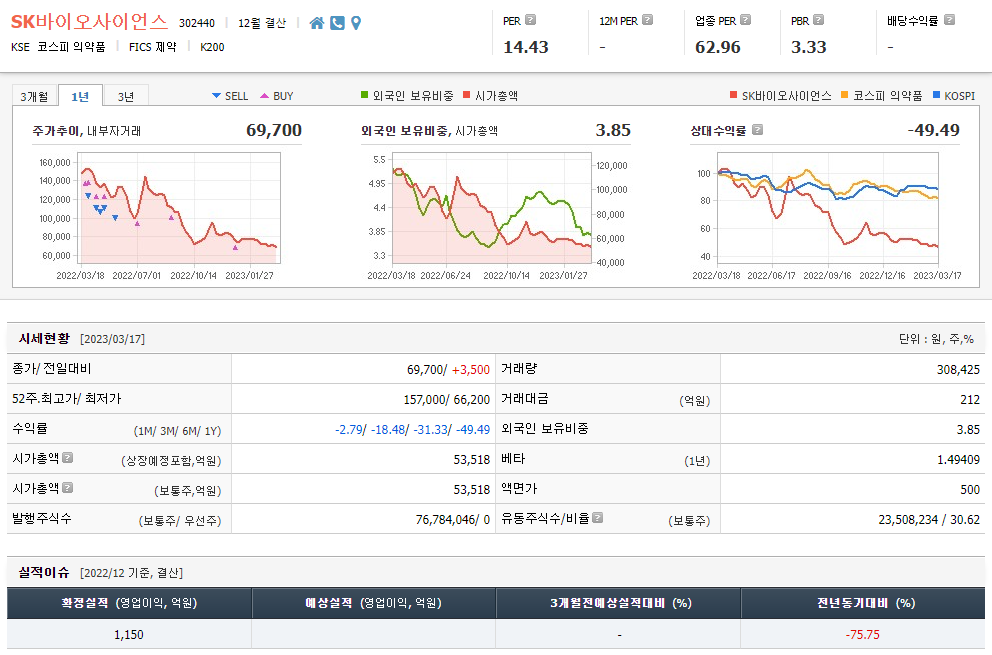Click the 외국인 보유비중 chart area
The width and height of the screenshot is (992, 655).
492,208
